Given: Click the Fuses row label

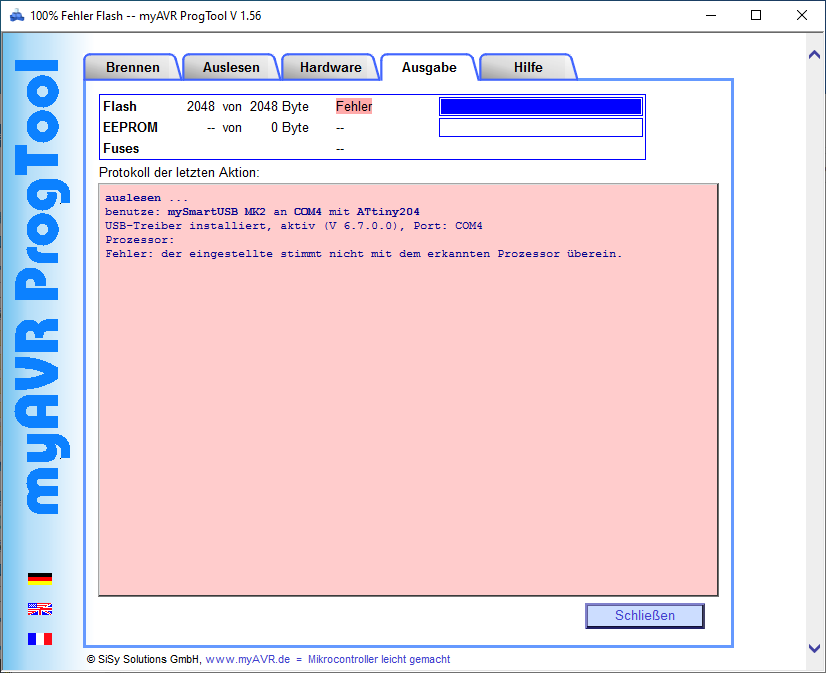Looking at the screenshot, I should (121, 149).
